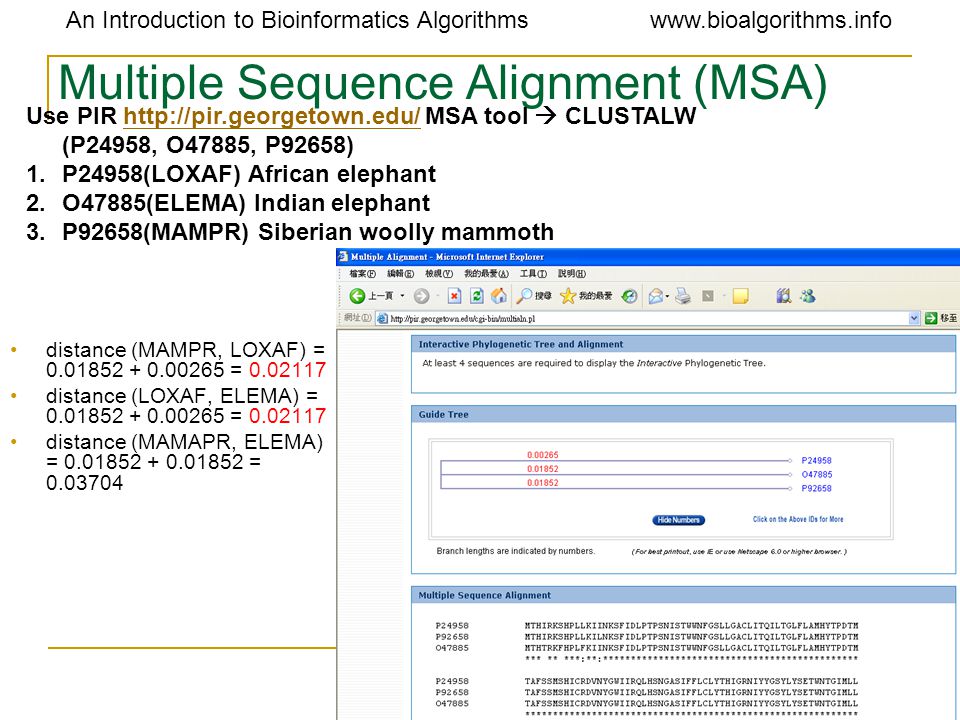The height and width of the screenshot is (720, 960).
Task: Click www.bioalgorithms.info text in slide header
Action: click(770, 20)
